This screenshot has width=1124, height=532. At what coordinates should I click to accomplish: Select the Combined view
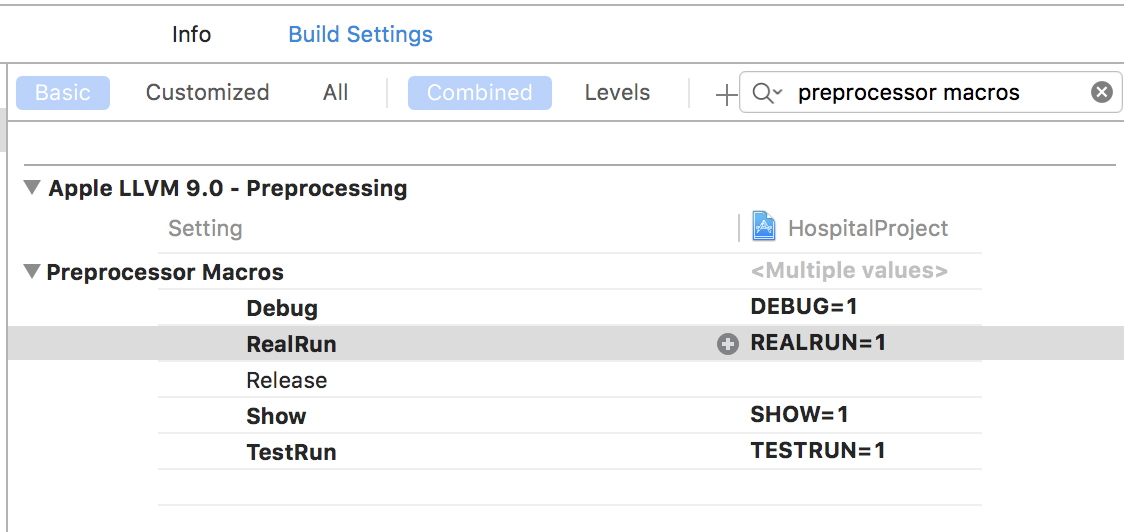pyautogui.click(x=480, y=93)
